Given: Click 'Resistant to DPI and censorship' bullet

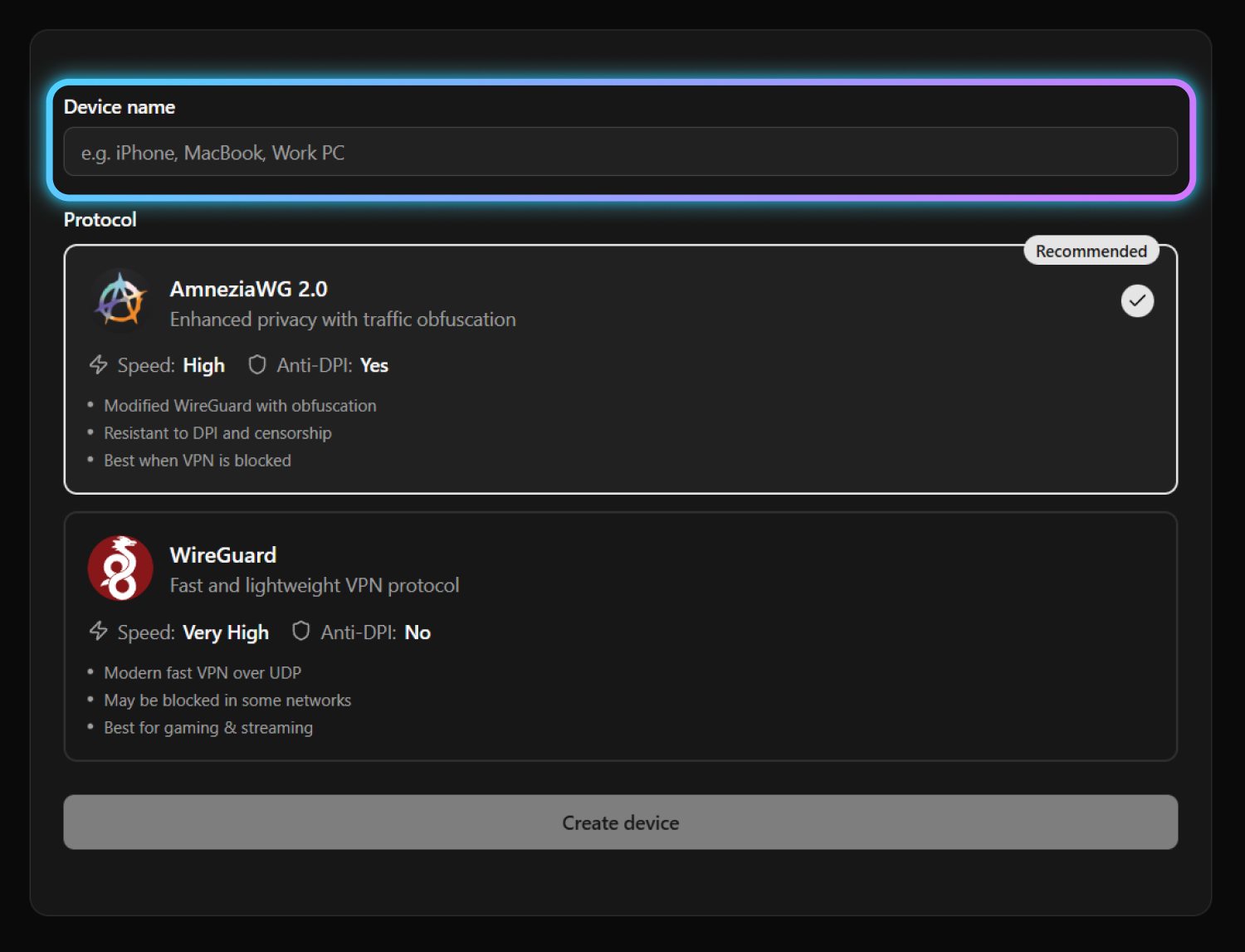Looking at the screenshot, I should pyautogui.click(x=217, y=433).
